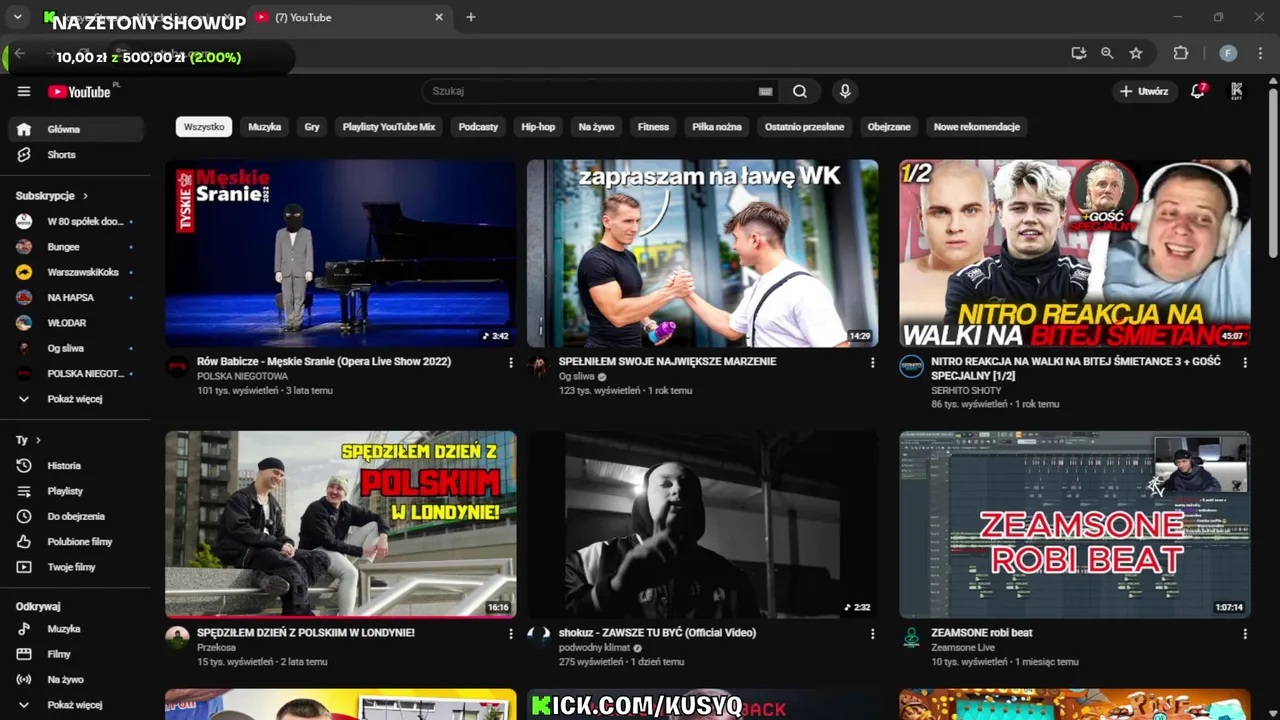Open POLSKA NIEGOT... sidebar subscription

(x=78, y=373)
